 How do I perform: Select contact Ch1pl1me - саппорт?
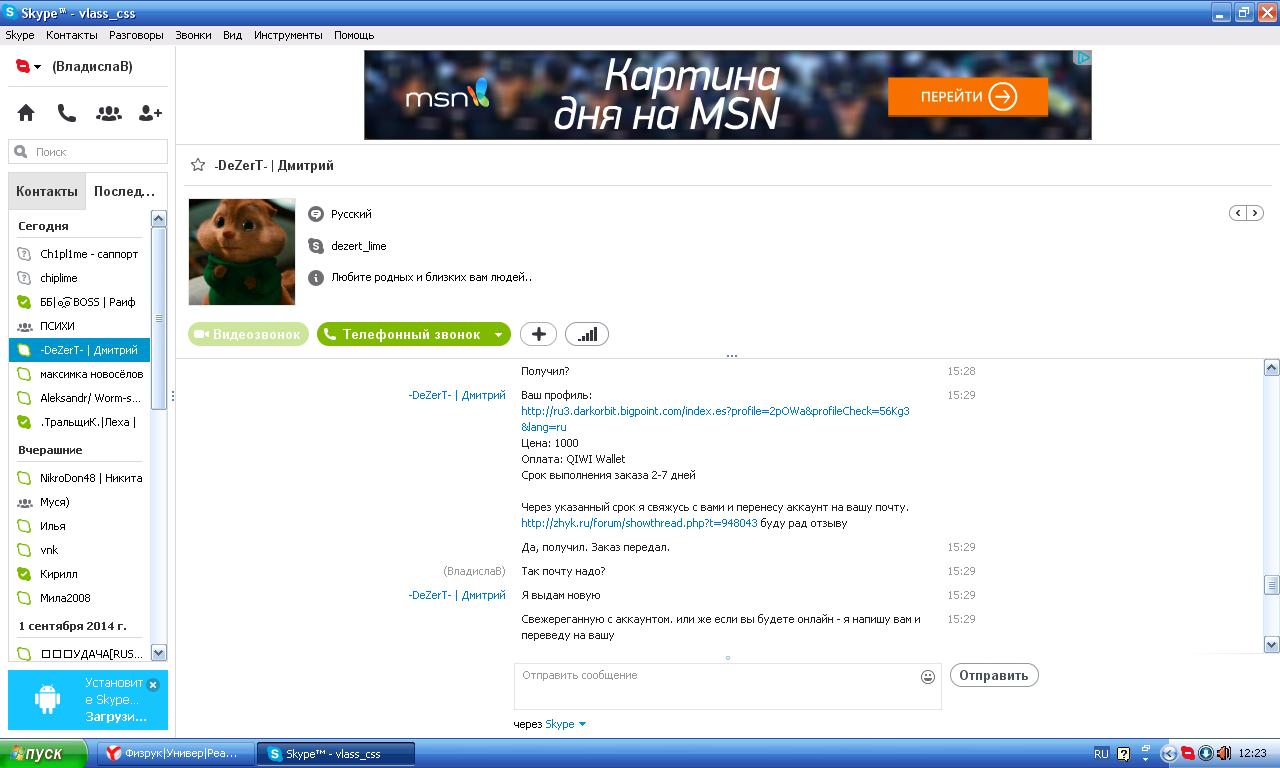coord(80,254)
